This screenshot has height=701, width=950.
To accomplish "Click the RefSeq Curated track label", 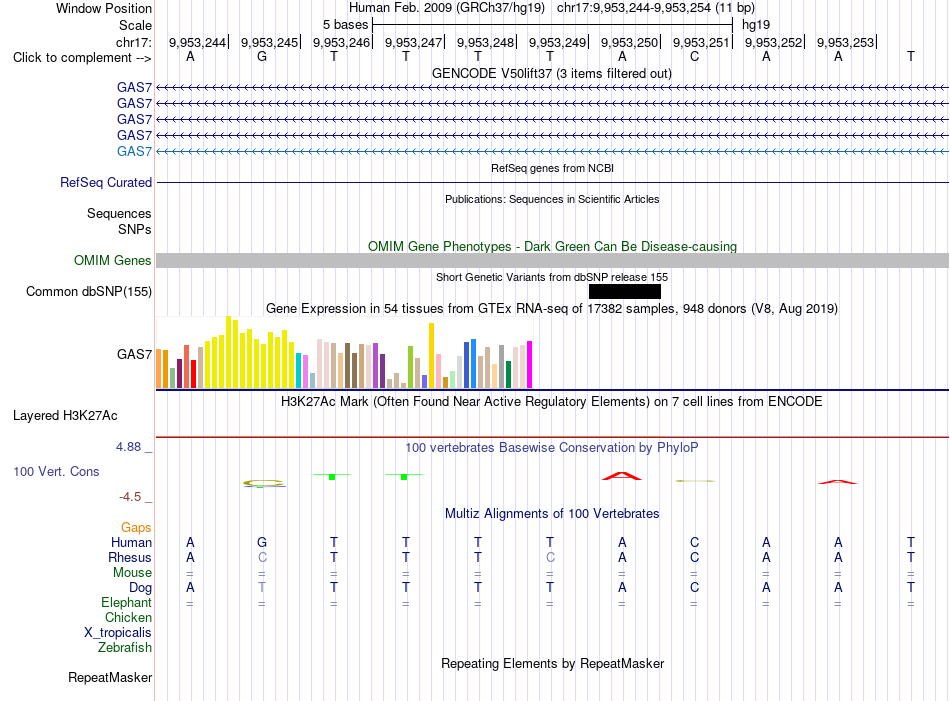I will pos(106,182).
